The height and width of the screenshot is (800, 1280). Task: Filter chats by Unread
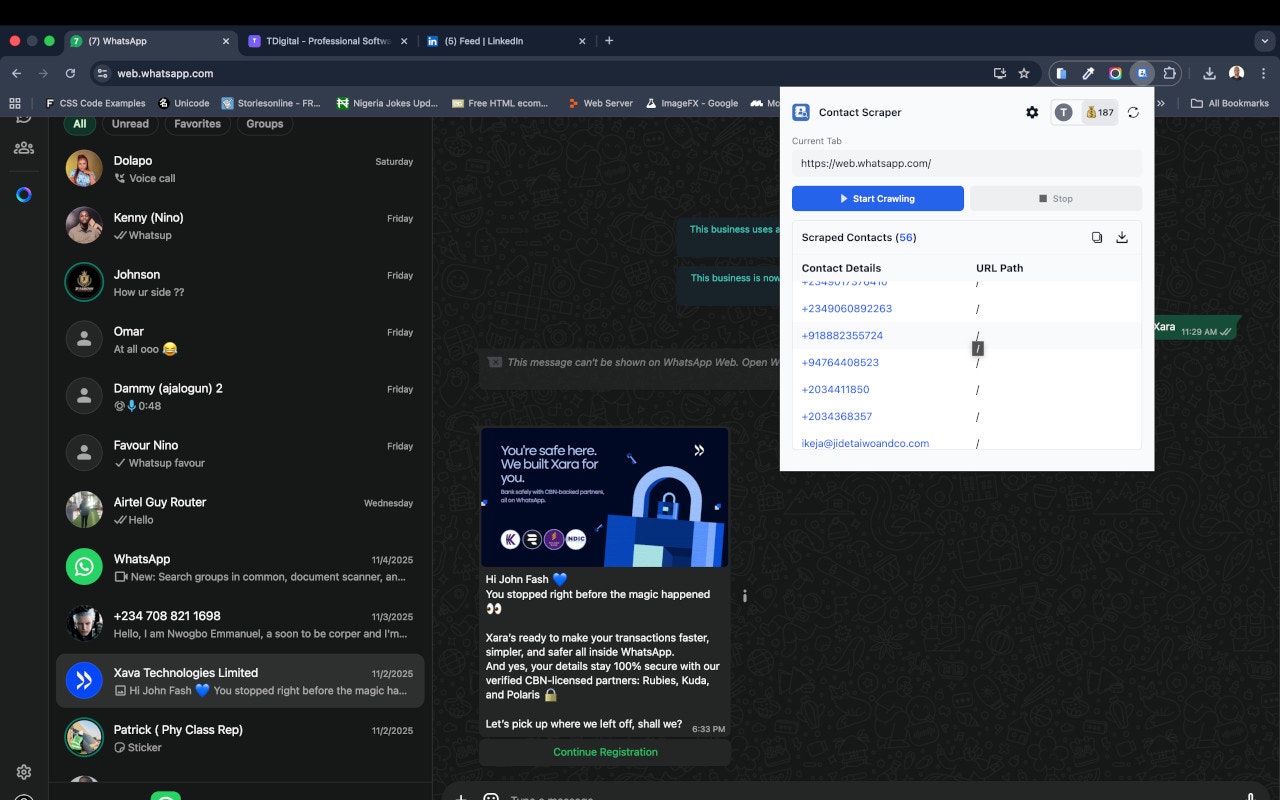pos(130,124)
